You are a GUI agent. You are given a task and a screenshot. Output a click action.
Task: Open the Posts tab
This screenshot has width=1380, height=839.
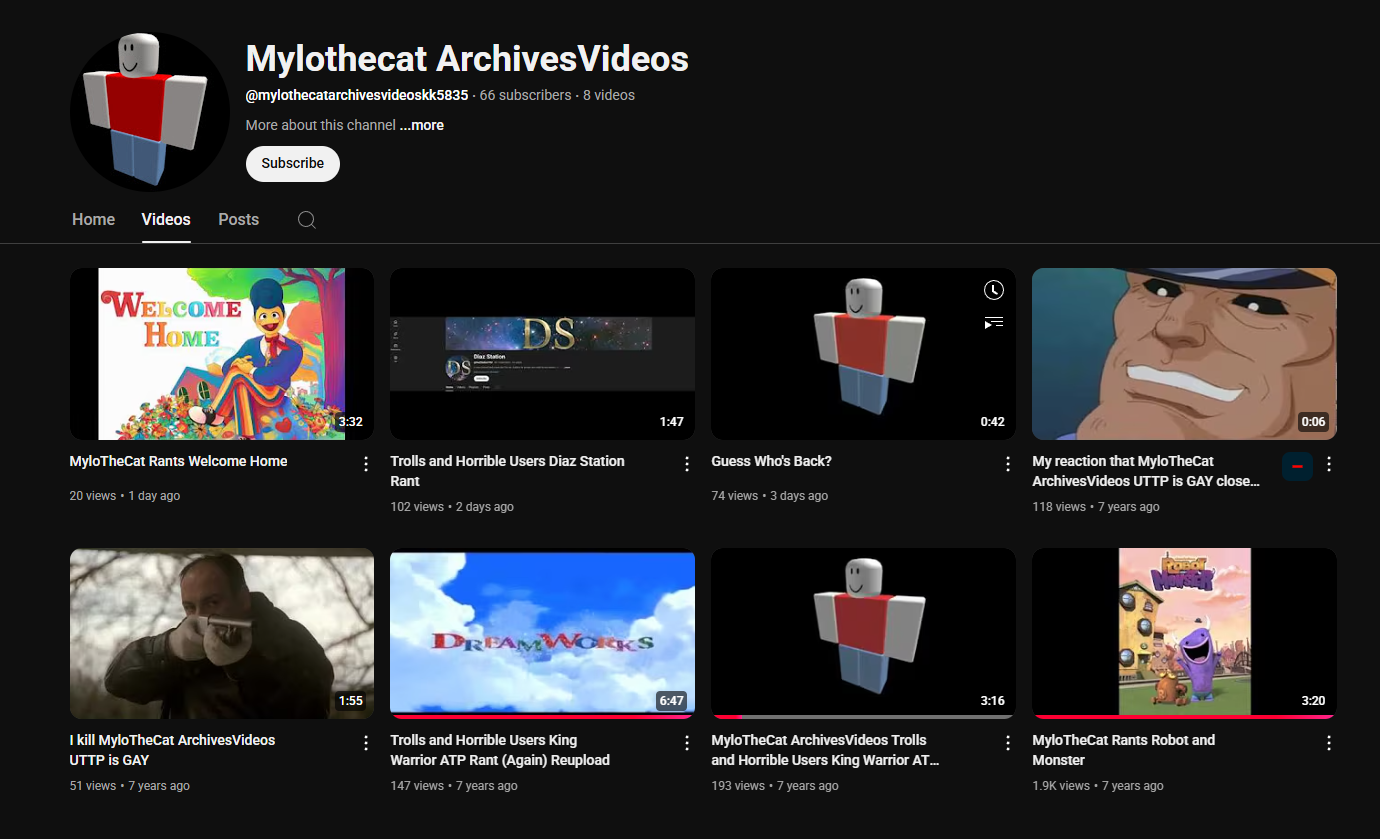(x=238, y=219)
